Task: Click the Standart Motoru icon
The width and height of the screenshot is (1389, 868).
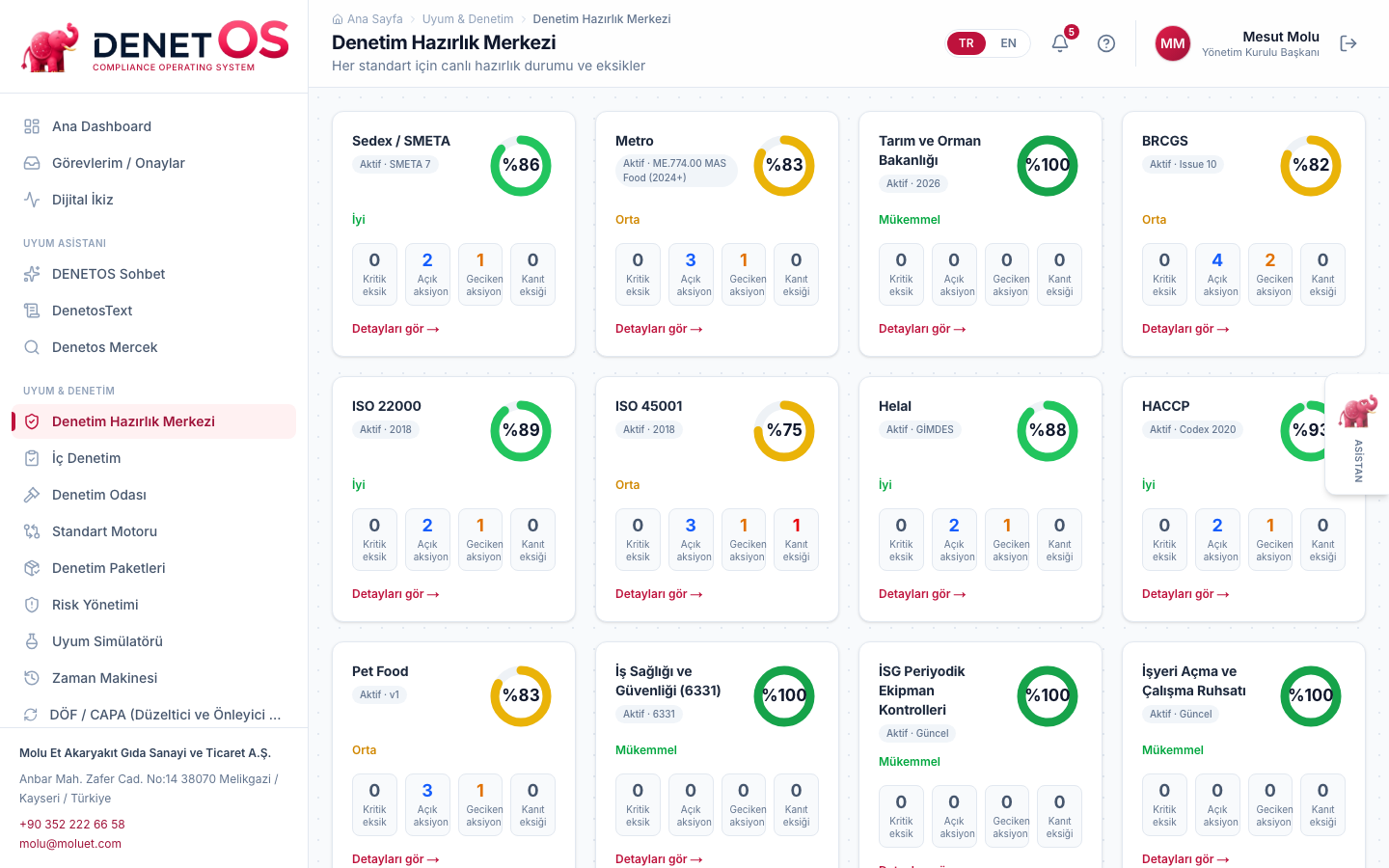Action: (x=32, y=531)
